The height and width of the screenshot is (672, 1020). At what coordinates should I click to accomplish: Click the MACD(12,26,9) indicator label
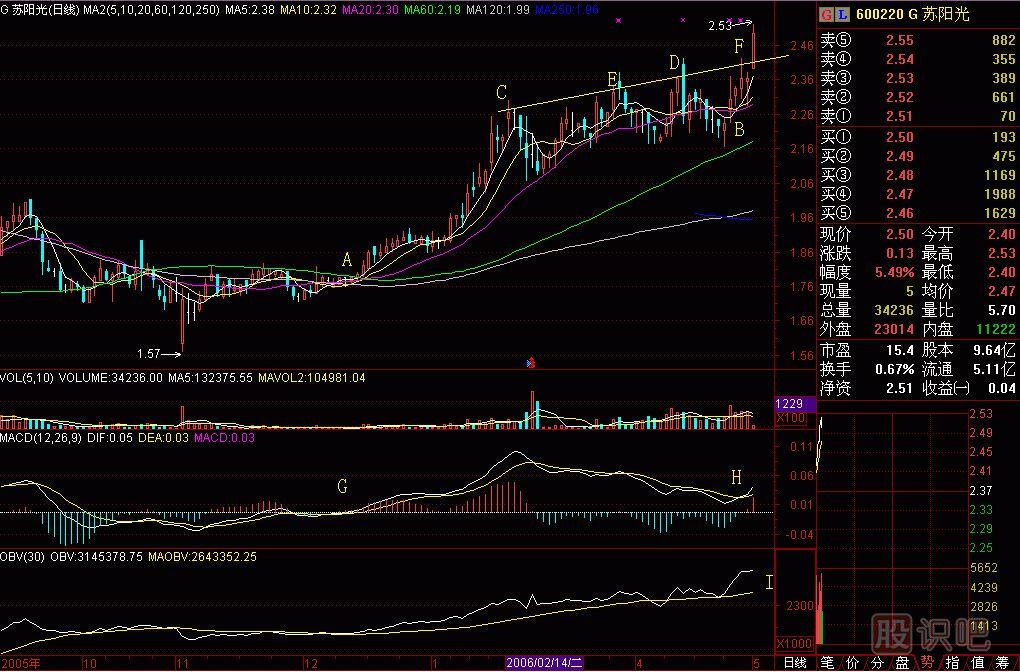pyautogui.click(x=40, y=438)
